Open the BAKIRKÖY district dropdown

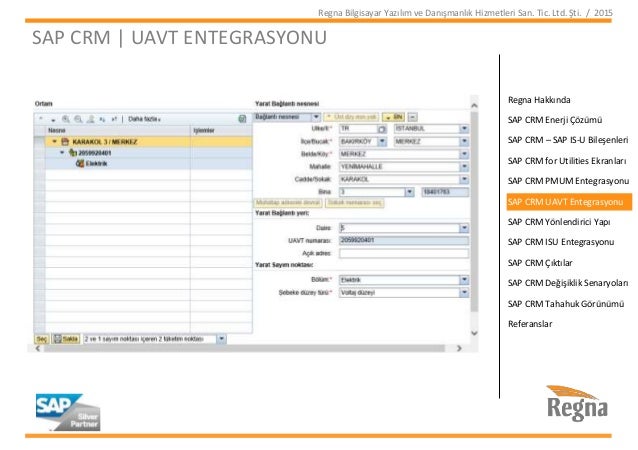pos(382,142)
